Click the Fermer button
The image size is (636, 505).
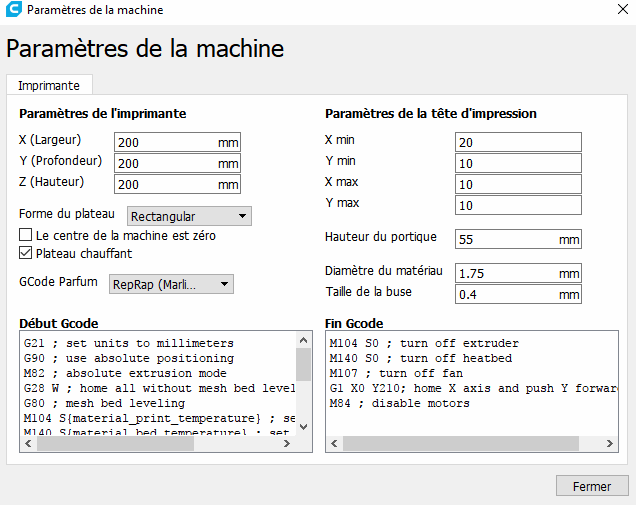pos(592,486)
